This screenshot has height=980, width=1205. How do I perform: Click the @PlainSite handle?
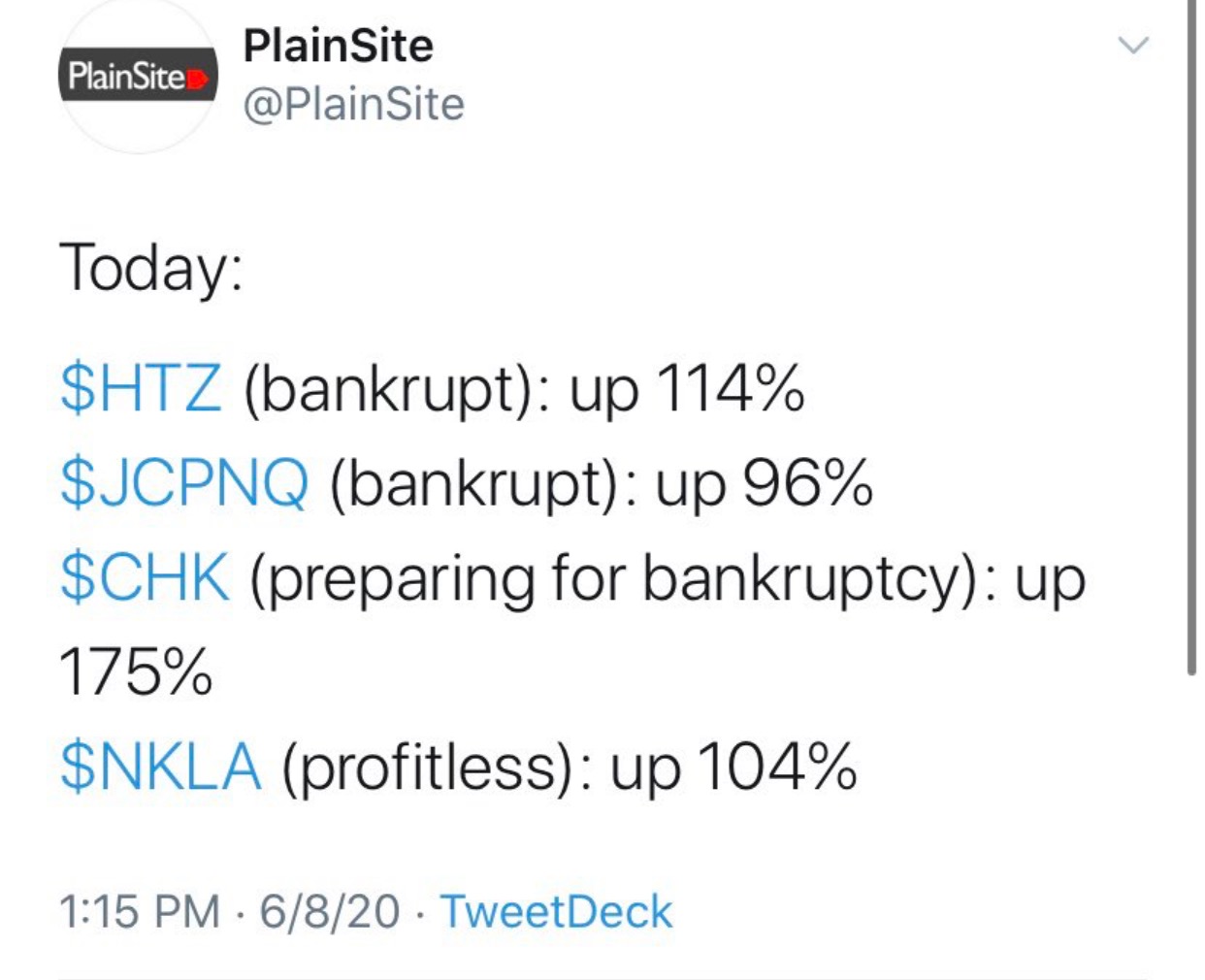[x=353, y=104]
